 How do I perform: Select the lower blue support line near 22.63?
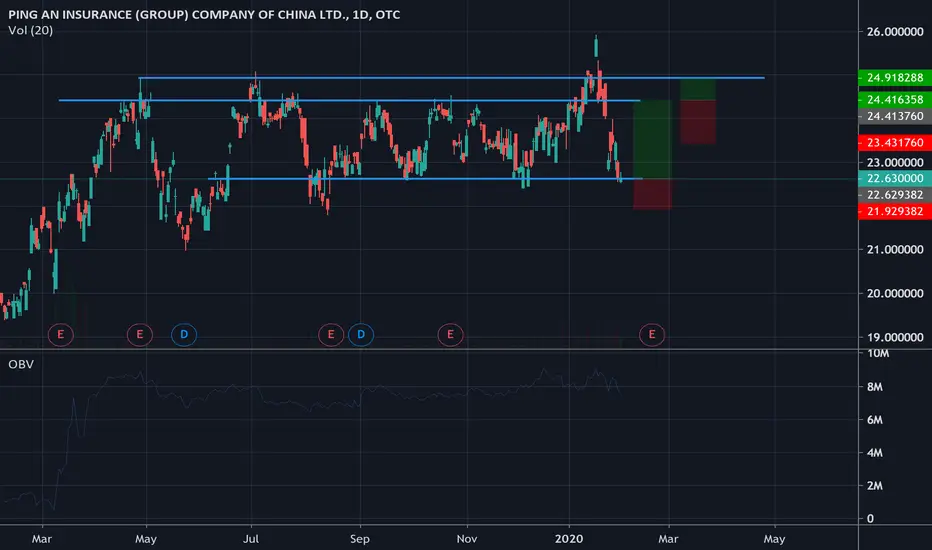425,178
